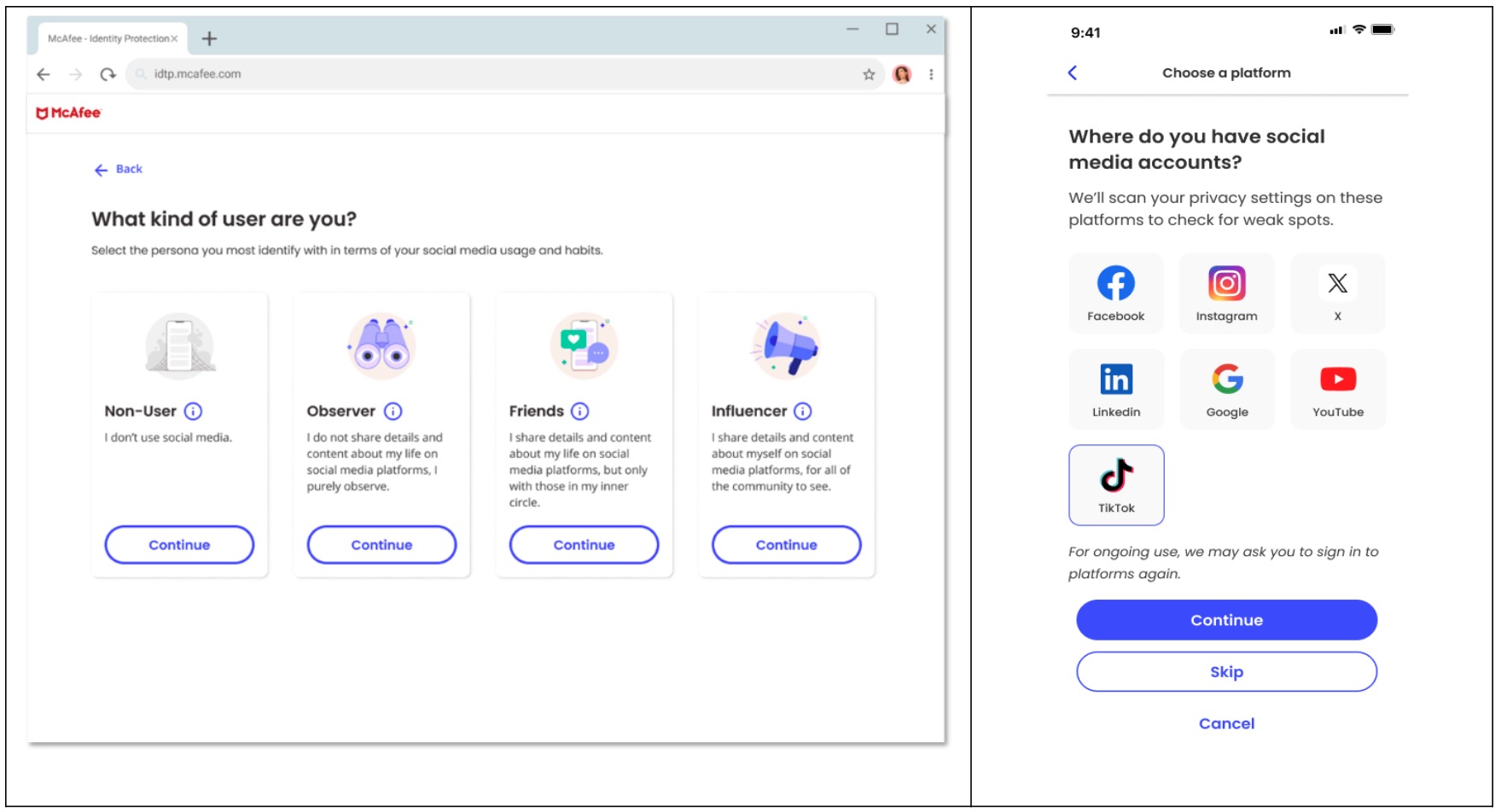Open a new browser tab

209,39
